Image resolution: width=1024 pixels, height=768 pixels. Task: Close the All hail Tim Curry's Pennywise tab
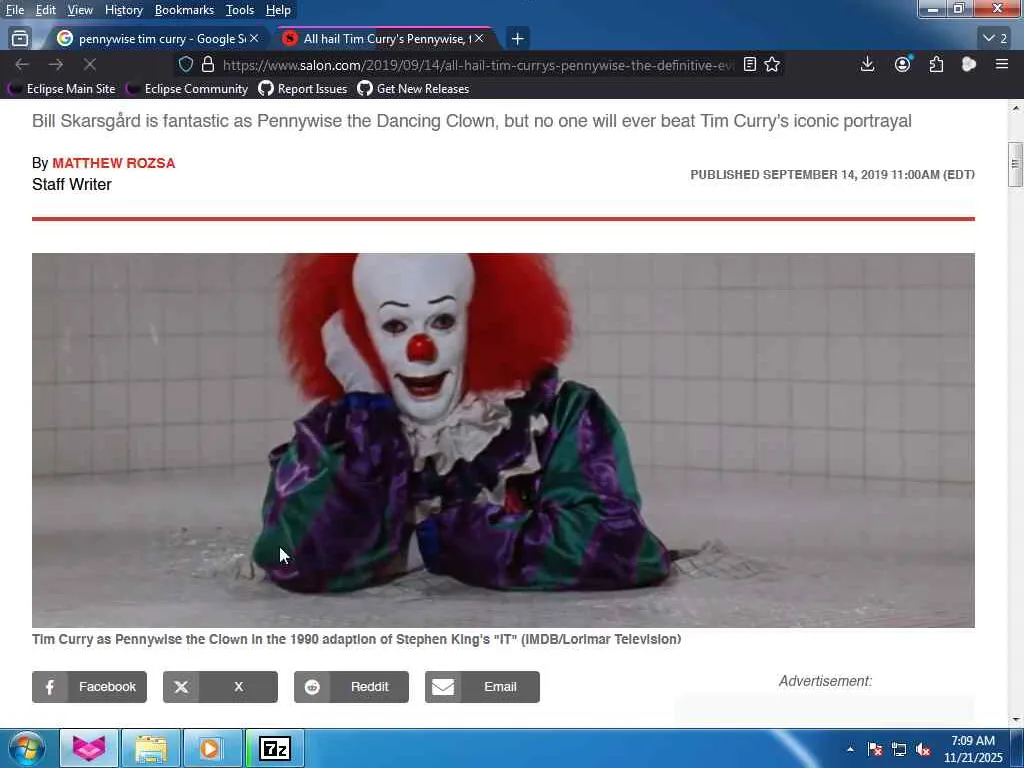click(x=479, y=39)
